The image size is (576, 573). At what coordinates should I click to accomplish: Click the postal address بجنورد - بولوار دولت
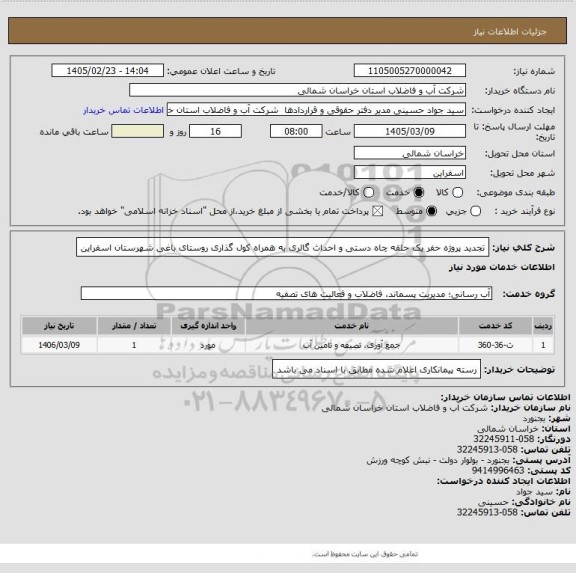click(x=438, y=460)
